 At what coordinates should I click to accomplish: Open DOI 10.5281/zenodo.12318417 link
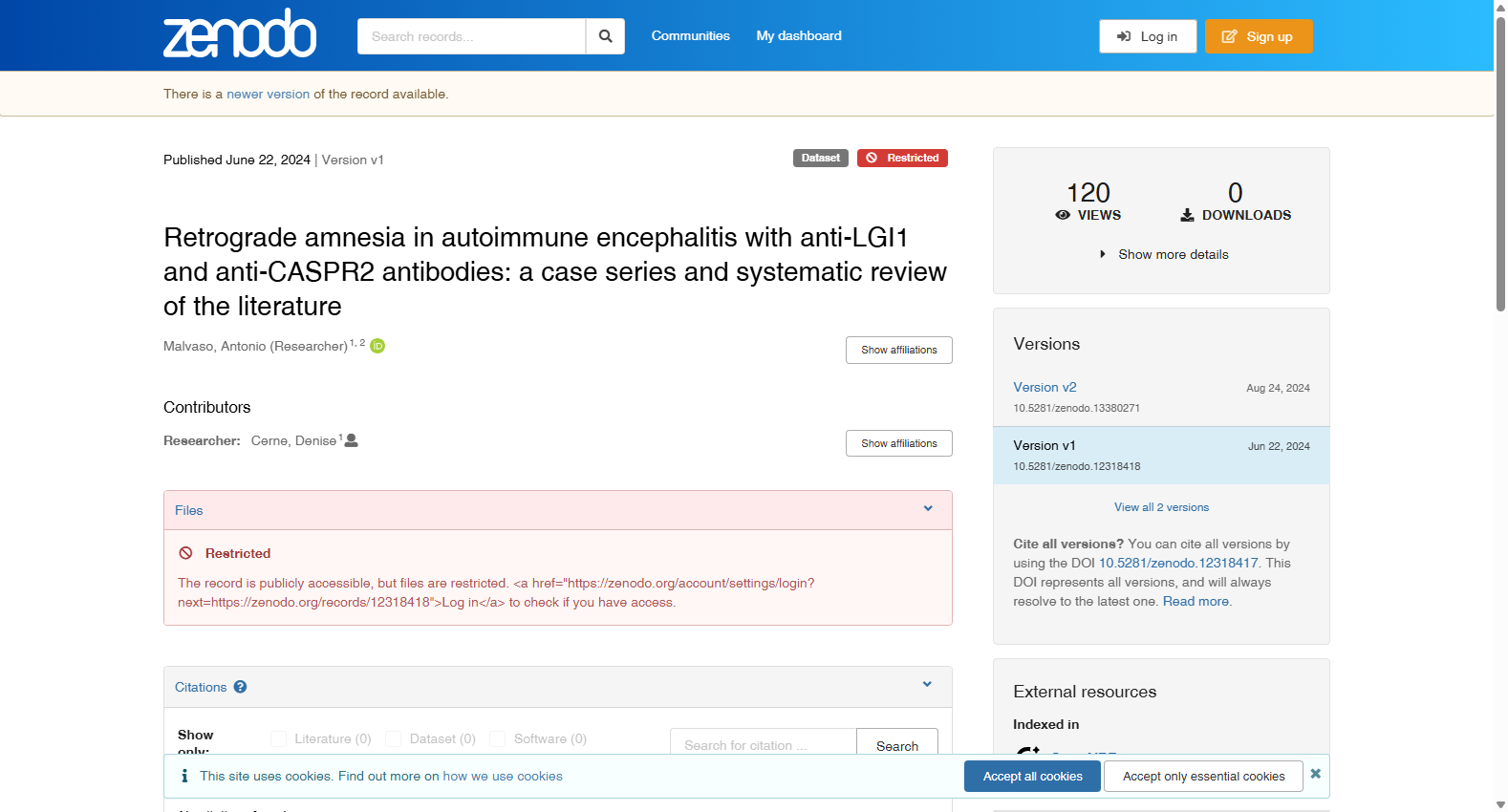pos(1178,563)
